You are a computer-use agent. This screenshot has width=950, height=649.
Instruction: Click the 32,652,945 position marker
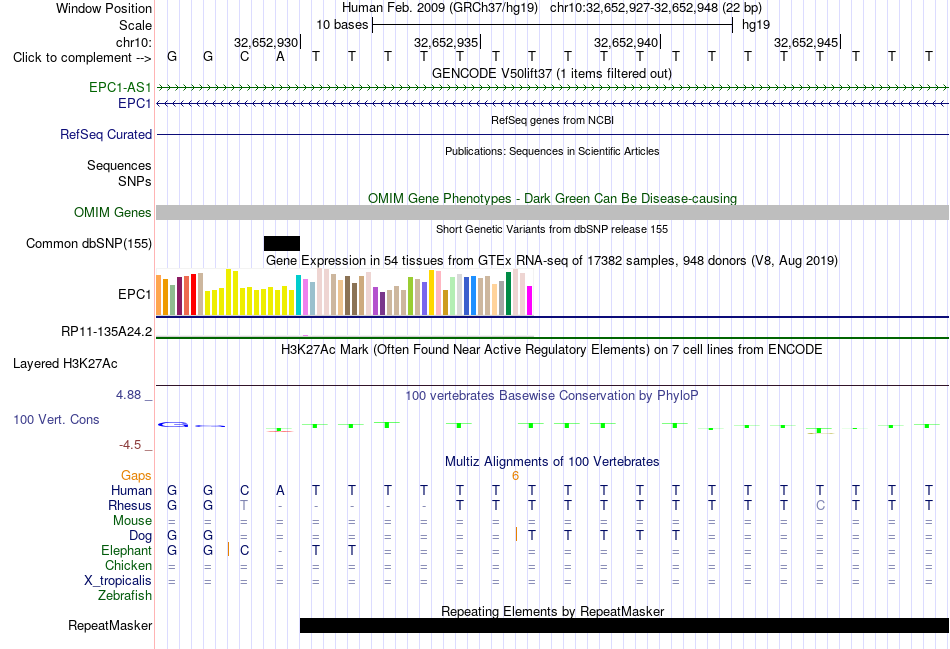[x=807, y=42]
